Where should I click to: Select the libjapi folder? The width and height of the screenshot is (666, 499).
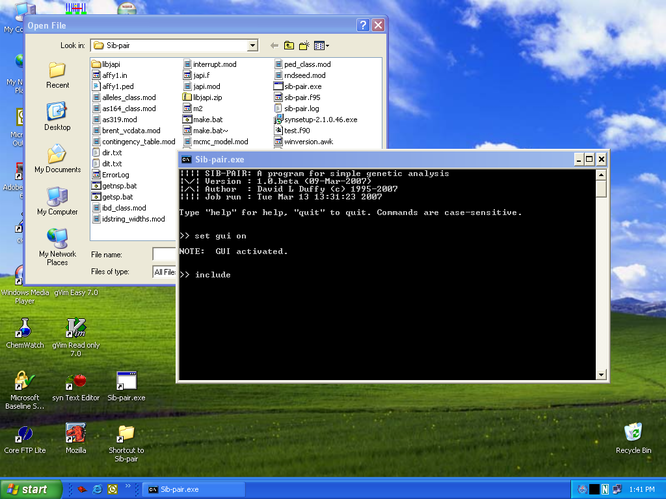pyautogui.click(x=106, y=64)
